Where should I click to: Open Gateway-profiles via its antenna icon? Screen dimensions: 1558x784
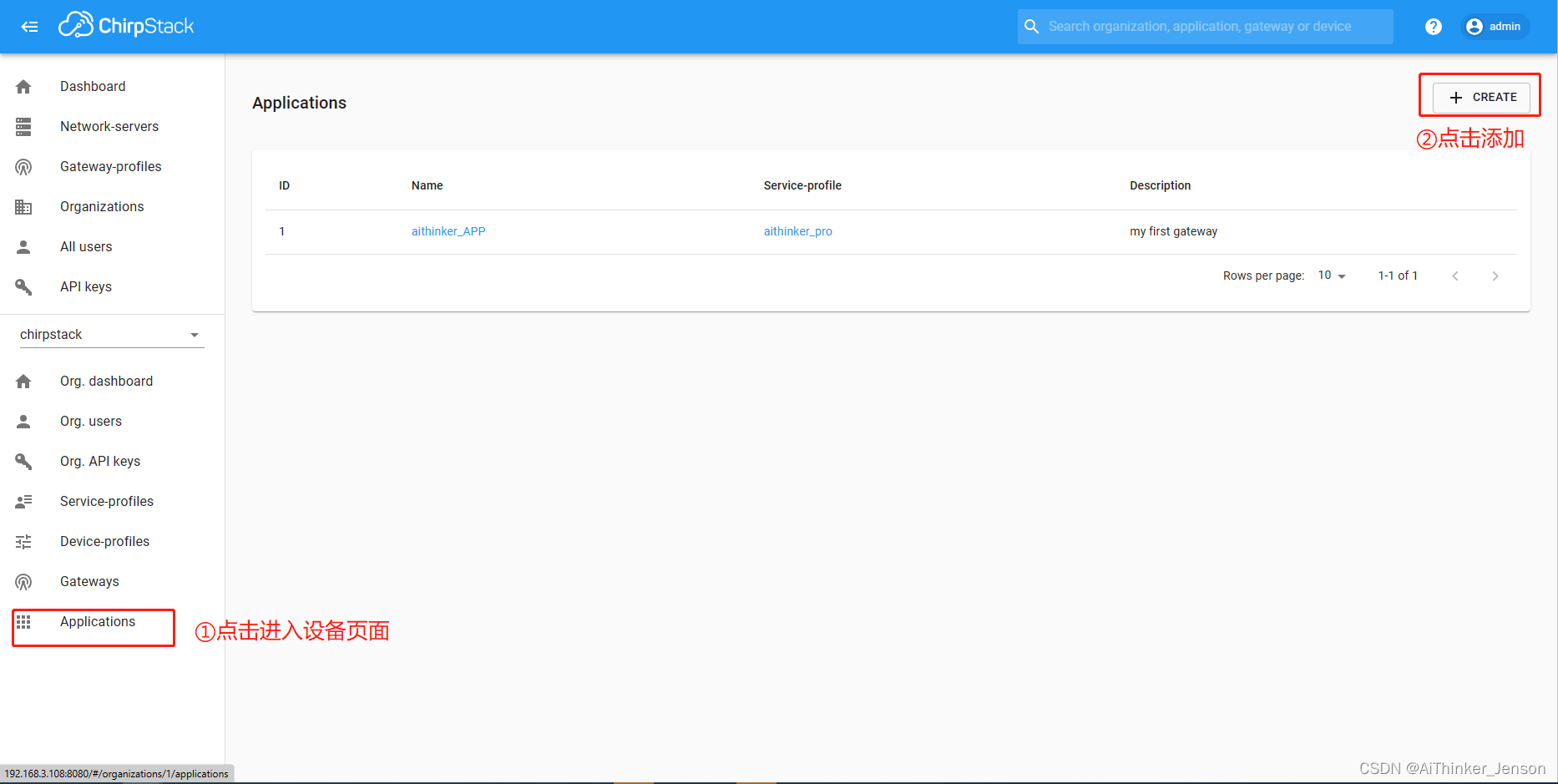pyautogui.click(x=23, y=166)
